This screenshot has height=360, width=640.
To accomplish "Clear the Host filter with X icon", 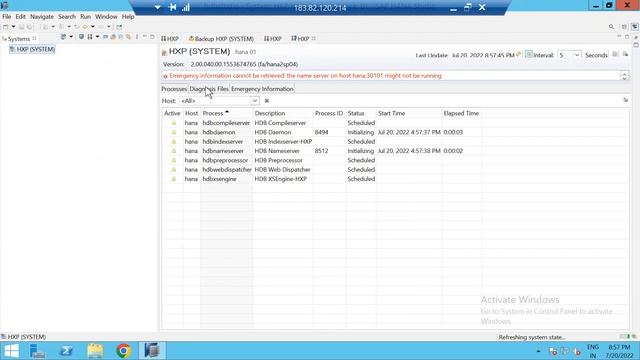I will point(267,101).
